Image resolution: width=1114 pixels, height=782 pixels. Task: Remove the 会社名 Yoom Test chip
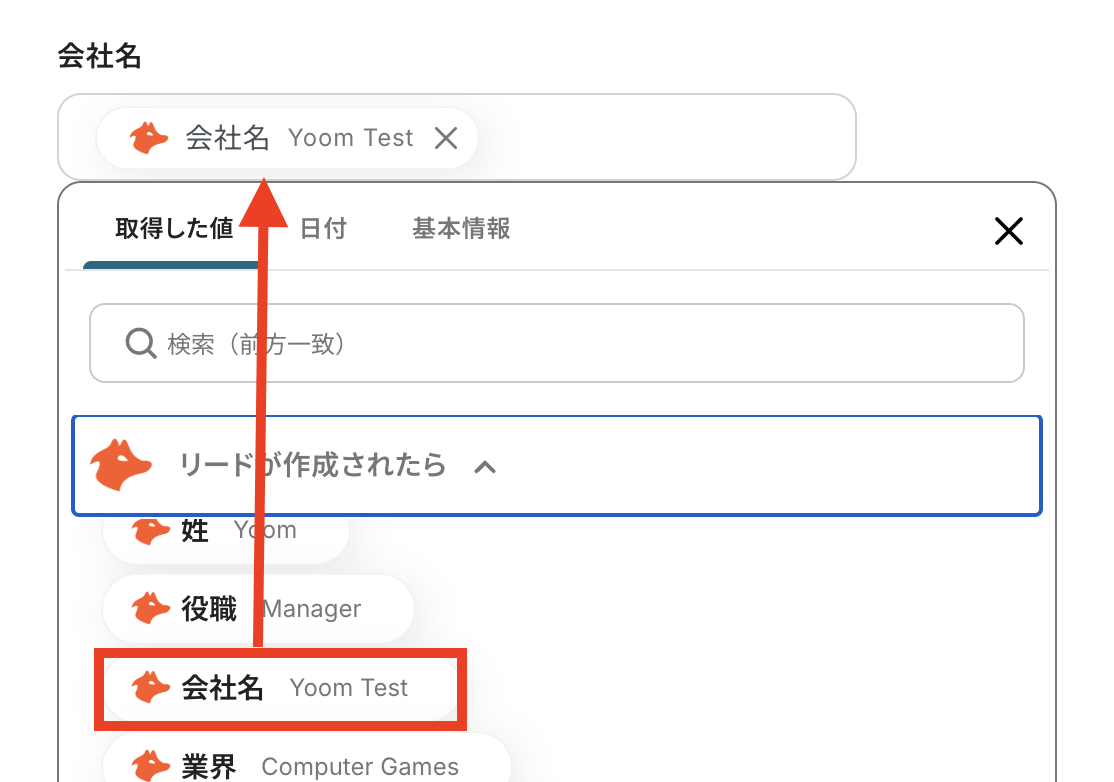point(445,138)
